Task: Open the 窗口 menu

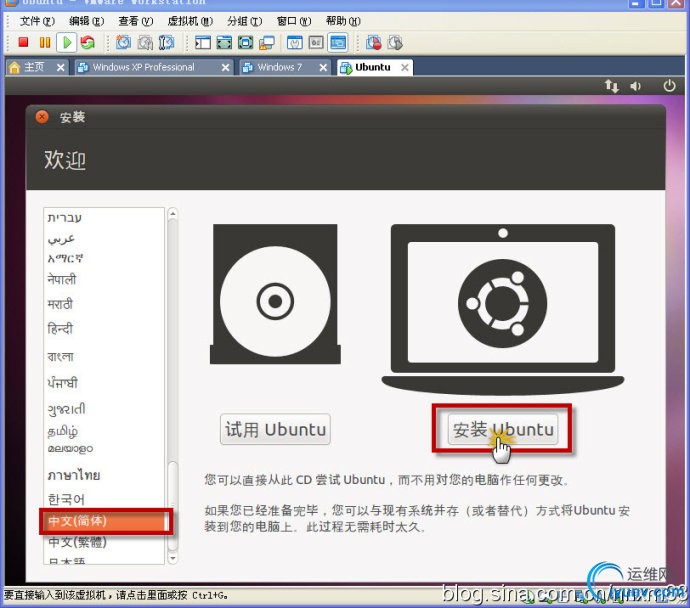Action: click(294, 21)
